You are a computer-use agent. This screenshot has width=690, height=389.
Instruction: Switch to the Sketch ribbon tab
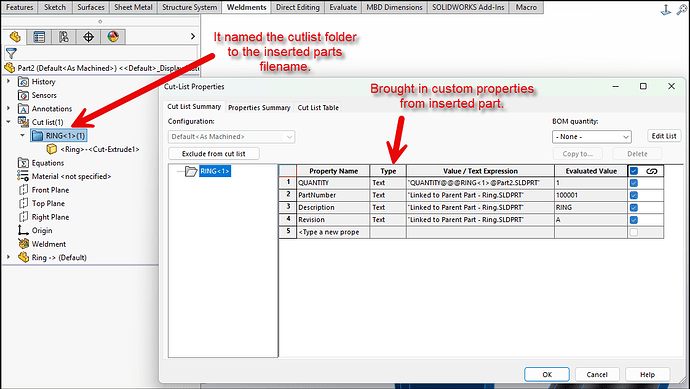tap(55, 7)
